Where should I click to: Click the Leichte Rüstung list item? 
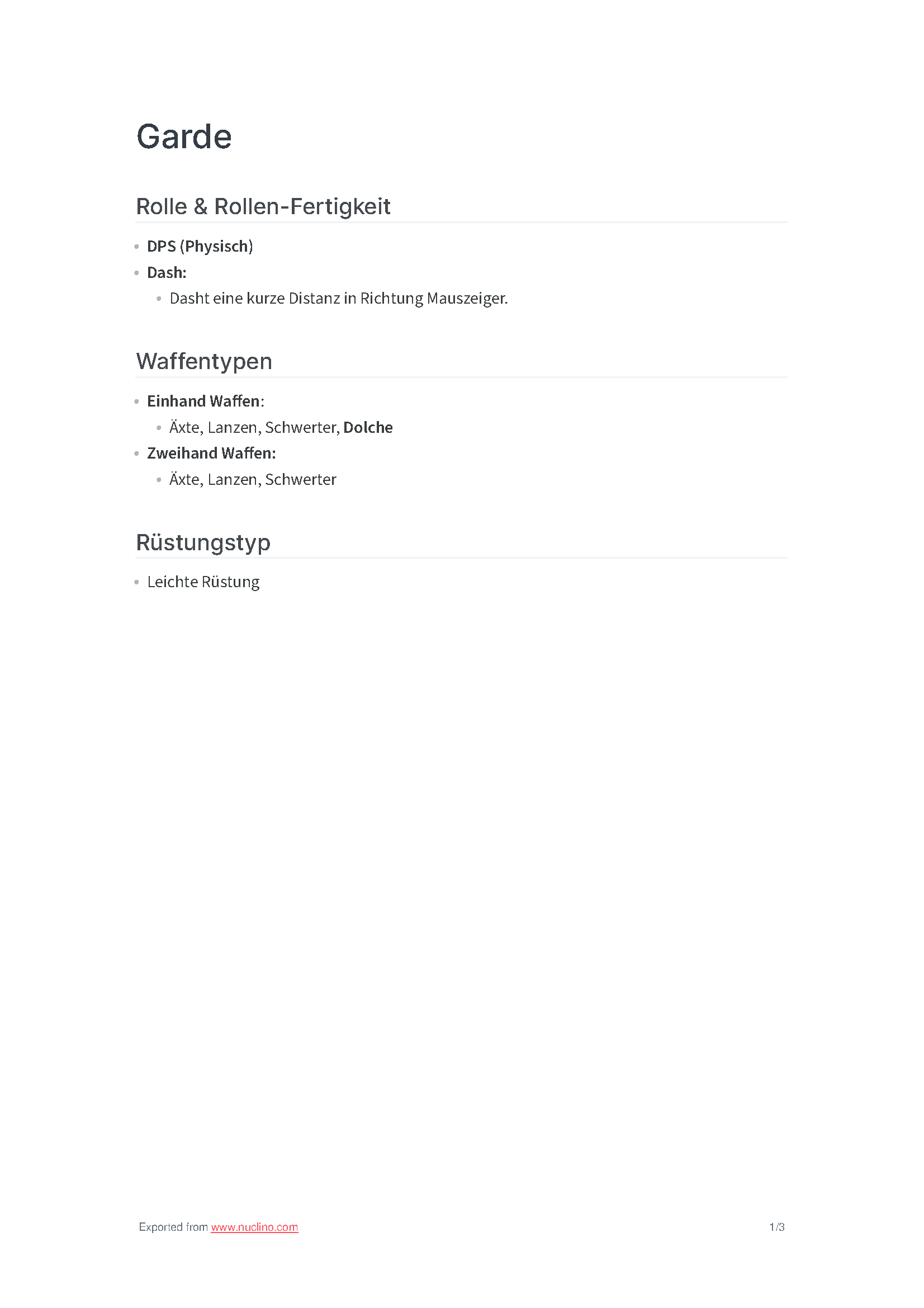pyautogui.click(x=203, y=582)
